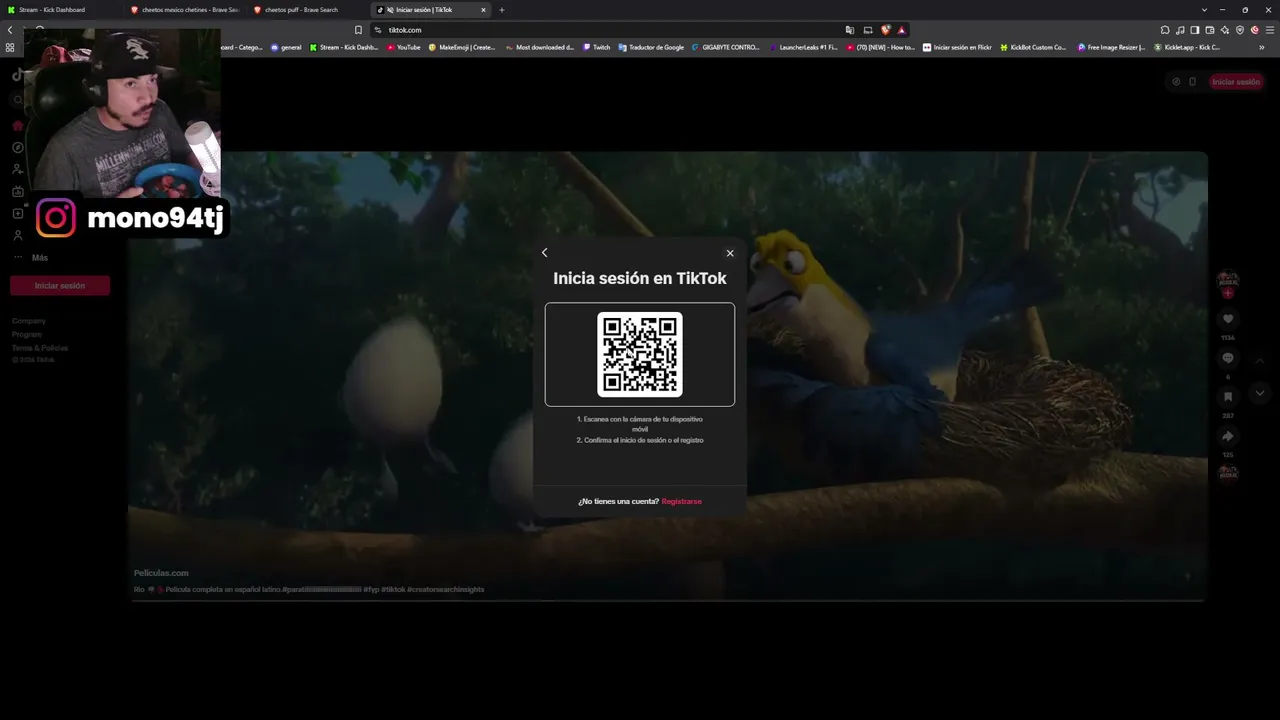Open the Peliculas.com creator name
This screenshot has width=1280, height=720.
click(x=161, y=573)
